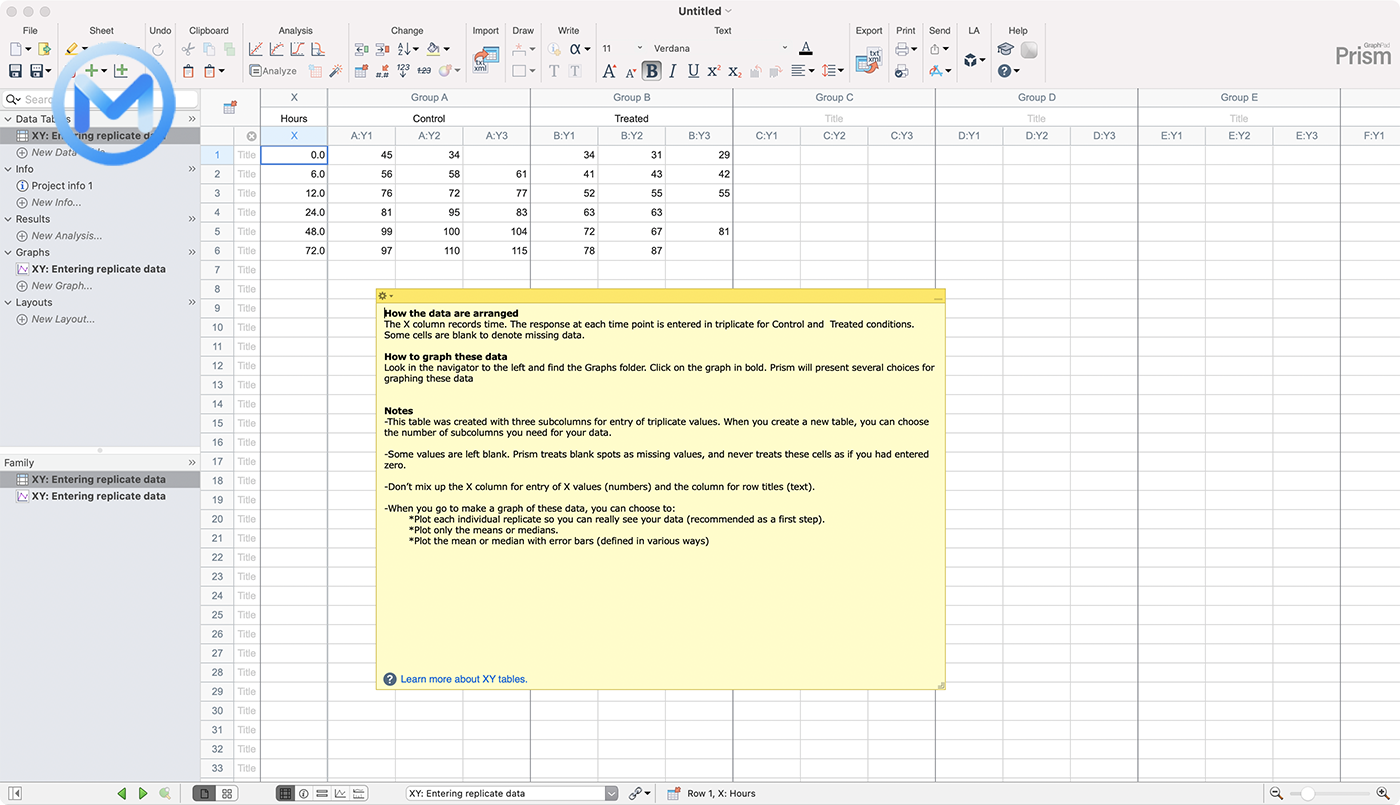Click the Analyze button
Image resolution: width=1400 pixels, height=805 pixels.
pyautogui.click(x=273, y=71)
